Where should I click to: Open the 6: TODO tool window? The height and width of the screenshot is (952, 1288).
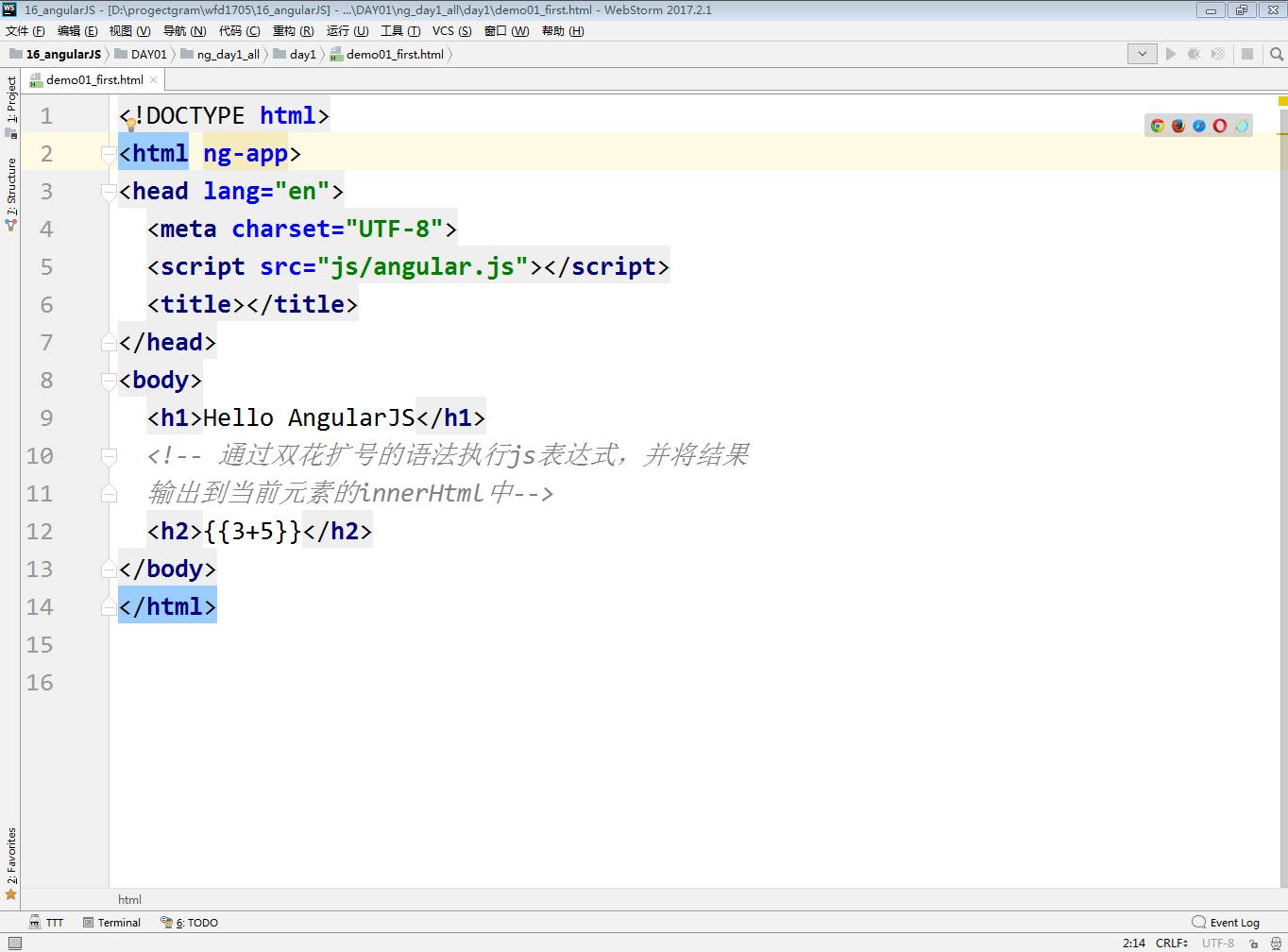[189, 923]
